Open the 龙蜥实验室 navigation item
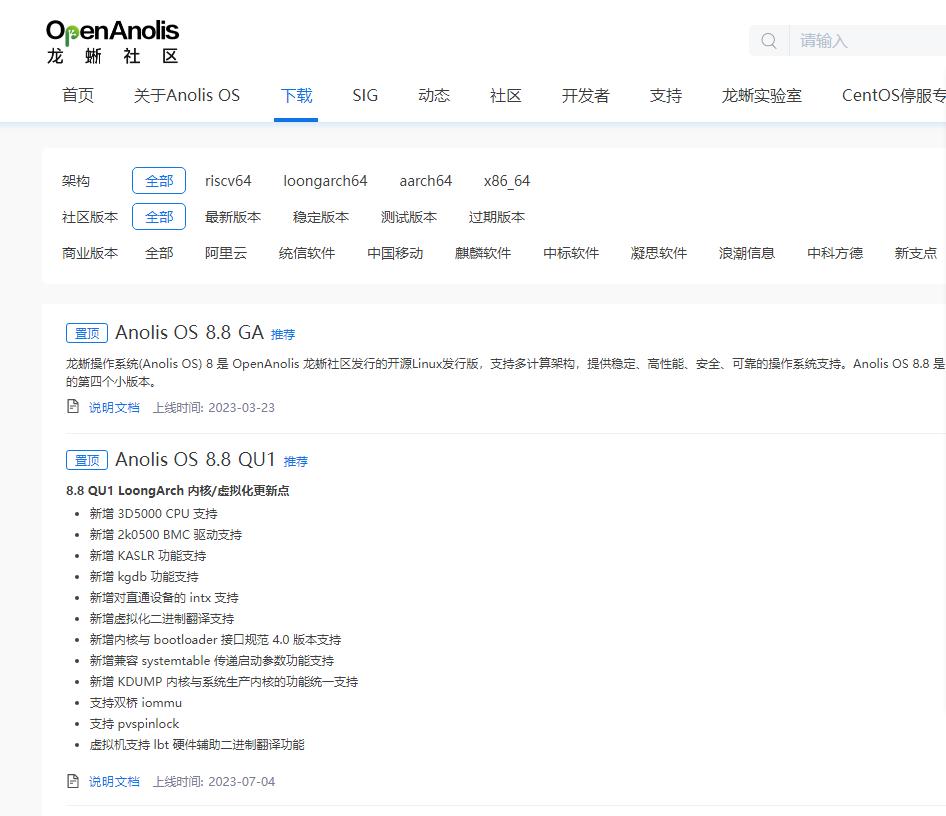946x816 pixels. (761, 95)
